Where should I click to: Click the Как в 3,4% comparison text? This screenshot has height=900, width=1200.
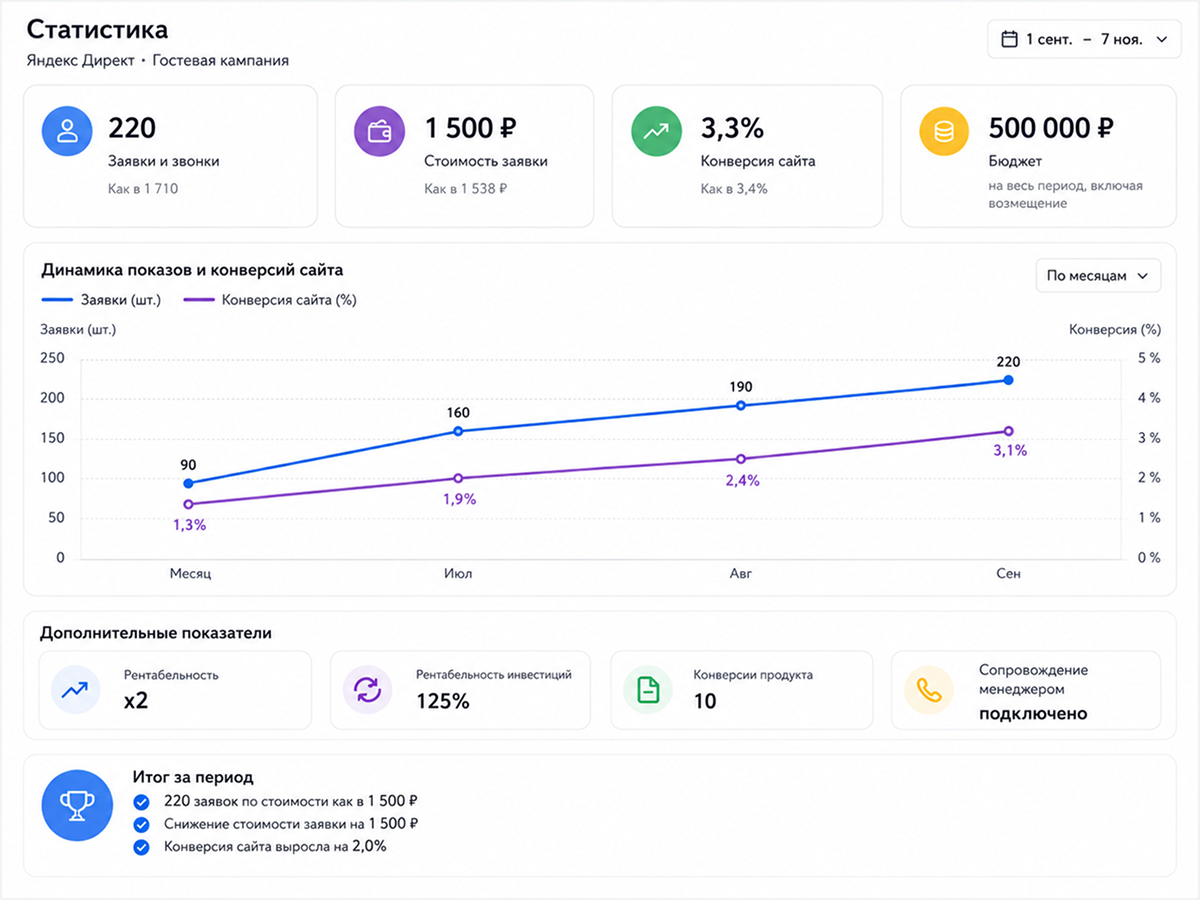click(x=734, y=188)
